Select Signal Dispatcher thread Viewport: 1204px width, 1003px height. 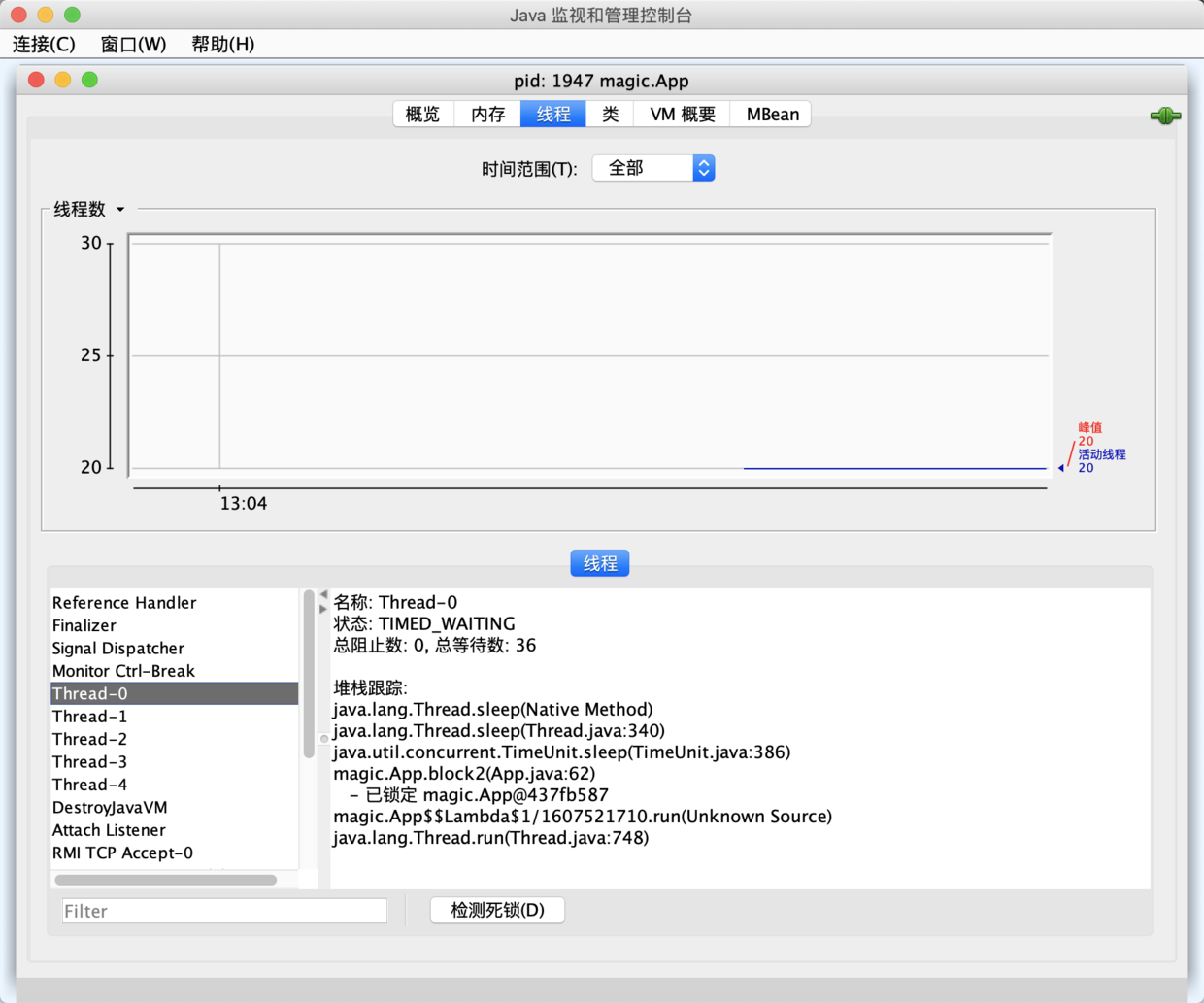click(x=174, y=648)
